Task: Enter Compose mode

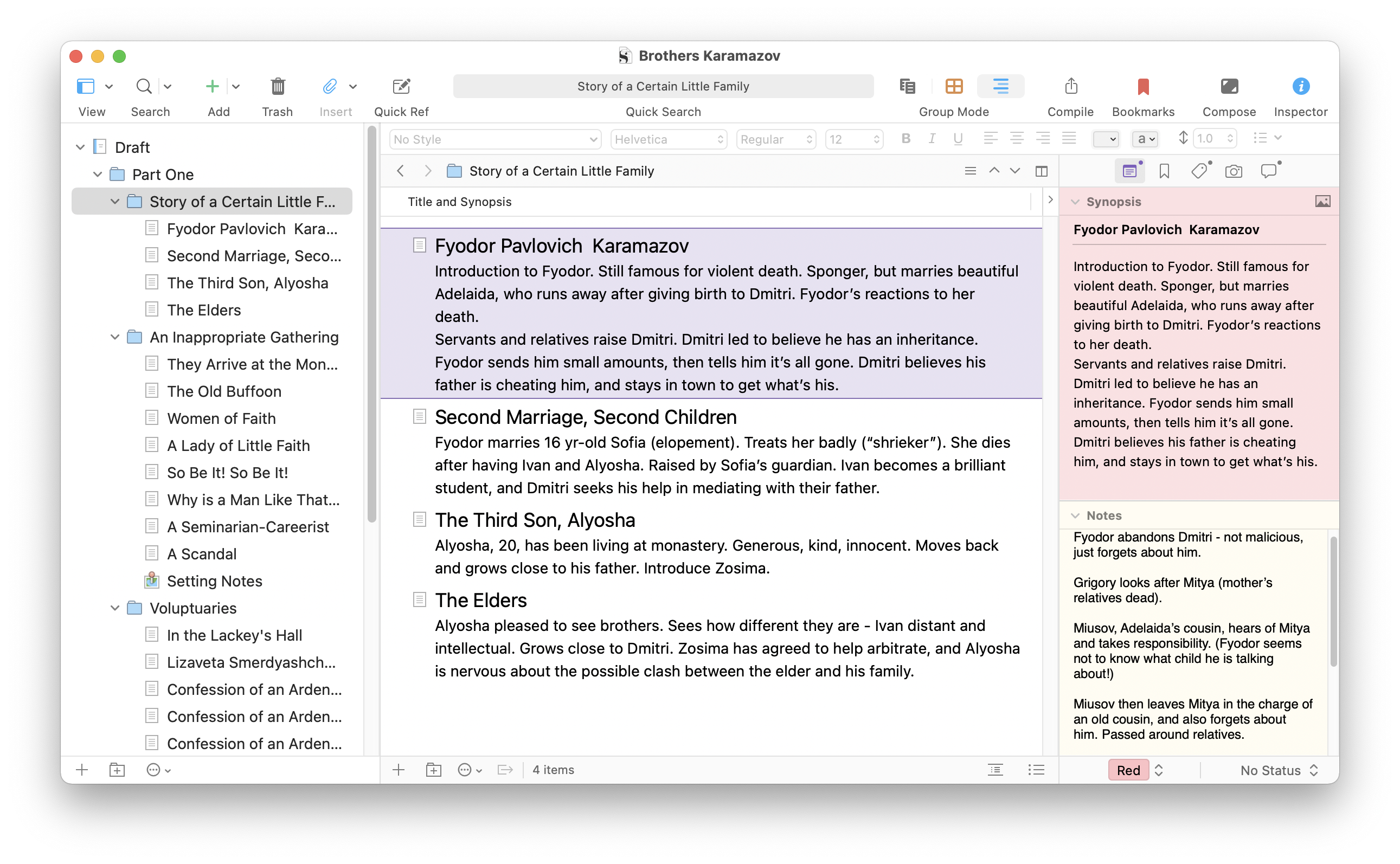Action: pos(1229,86)
